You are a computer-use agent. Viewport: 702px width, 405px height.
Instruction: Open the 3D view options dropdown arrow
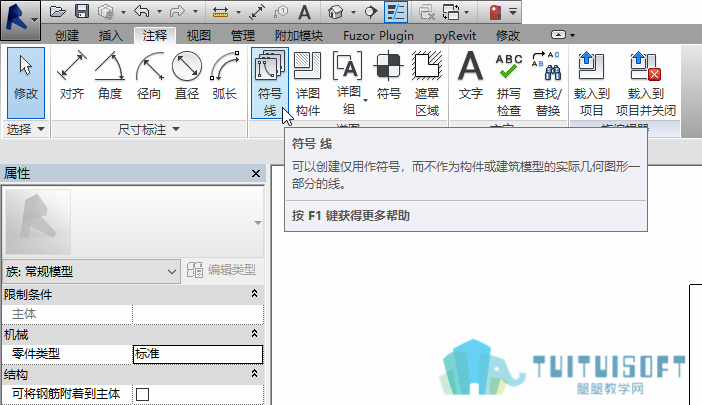coord(353,12)
